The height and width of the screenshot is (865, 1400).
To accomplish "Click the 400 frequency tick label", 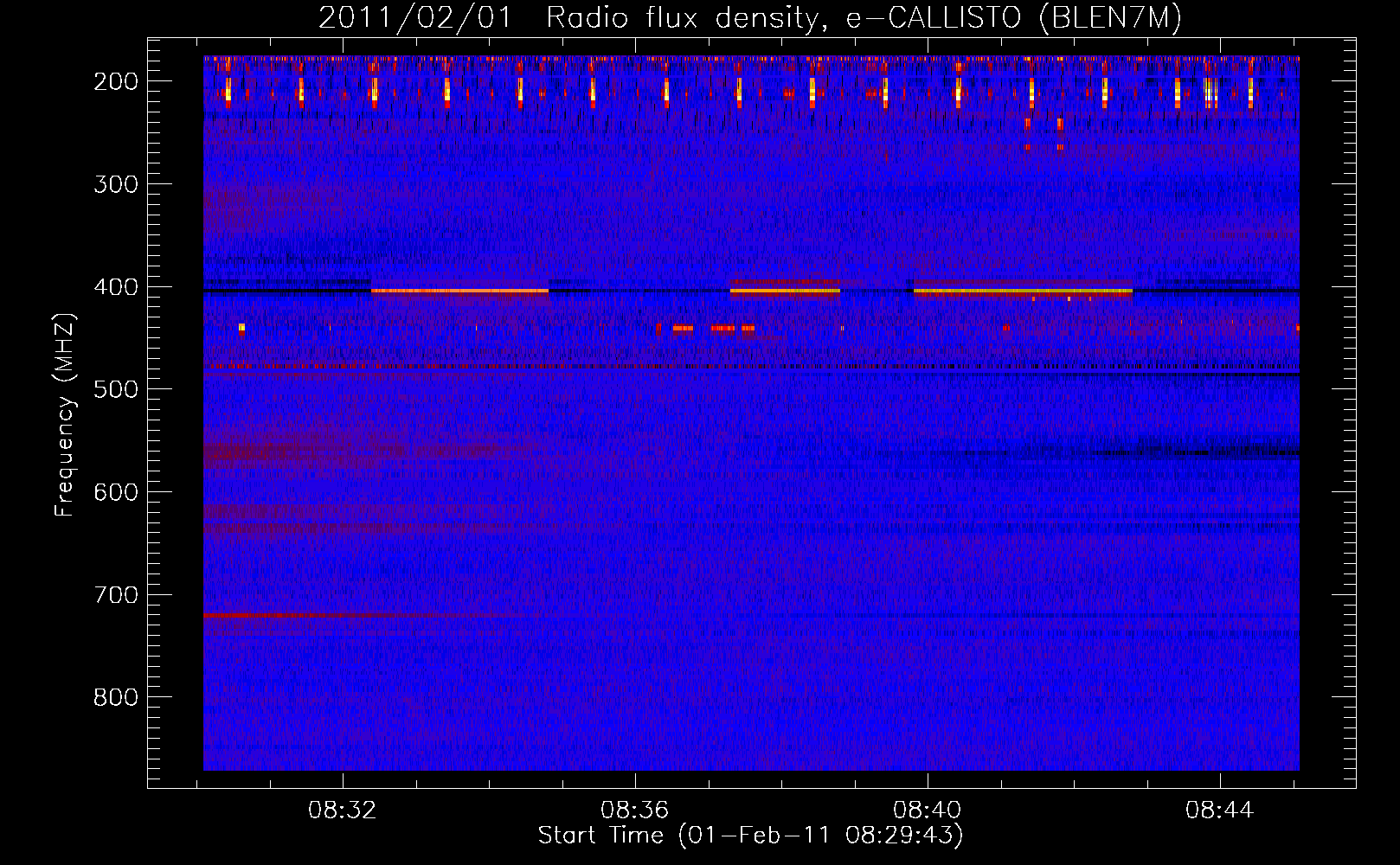I will (115, 287).
